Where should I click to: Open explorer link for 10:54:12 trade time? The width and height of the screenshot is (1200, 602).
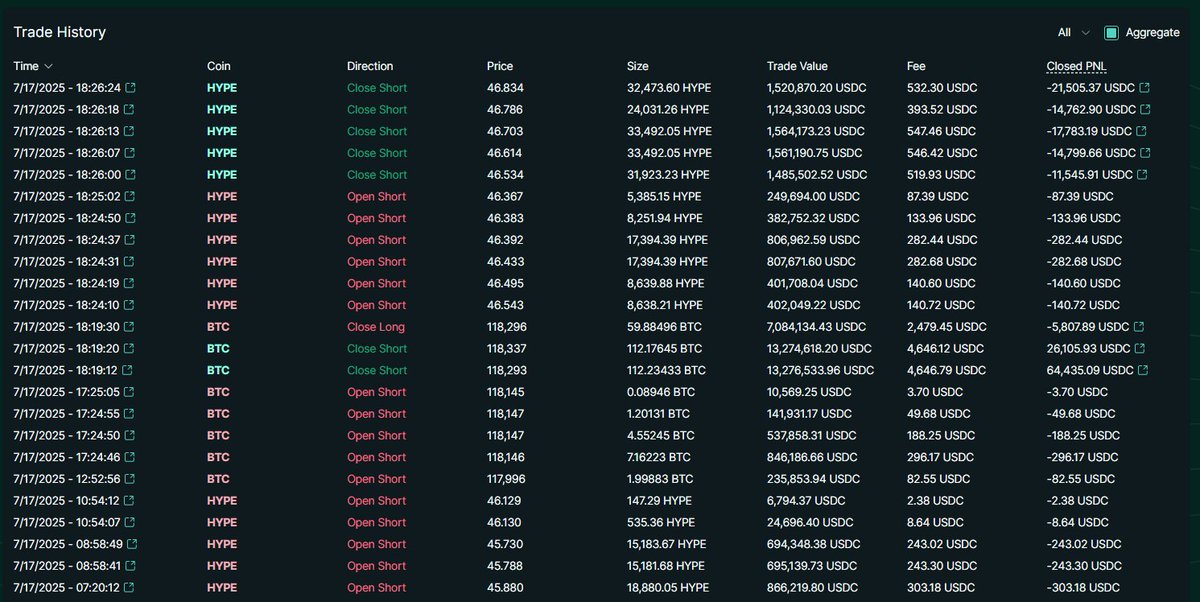point(129,501)
